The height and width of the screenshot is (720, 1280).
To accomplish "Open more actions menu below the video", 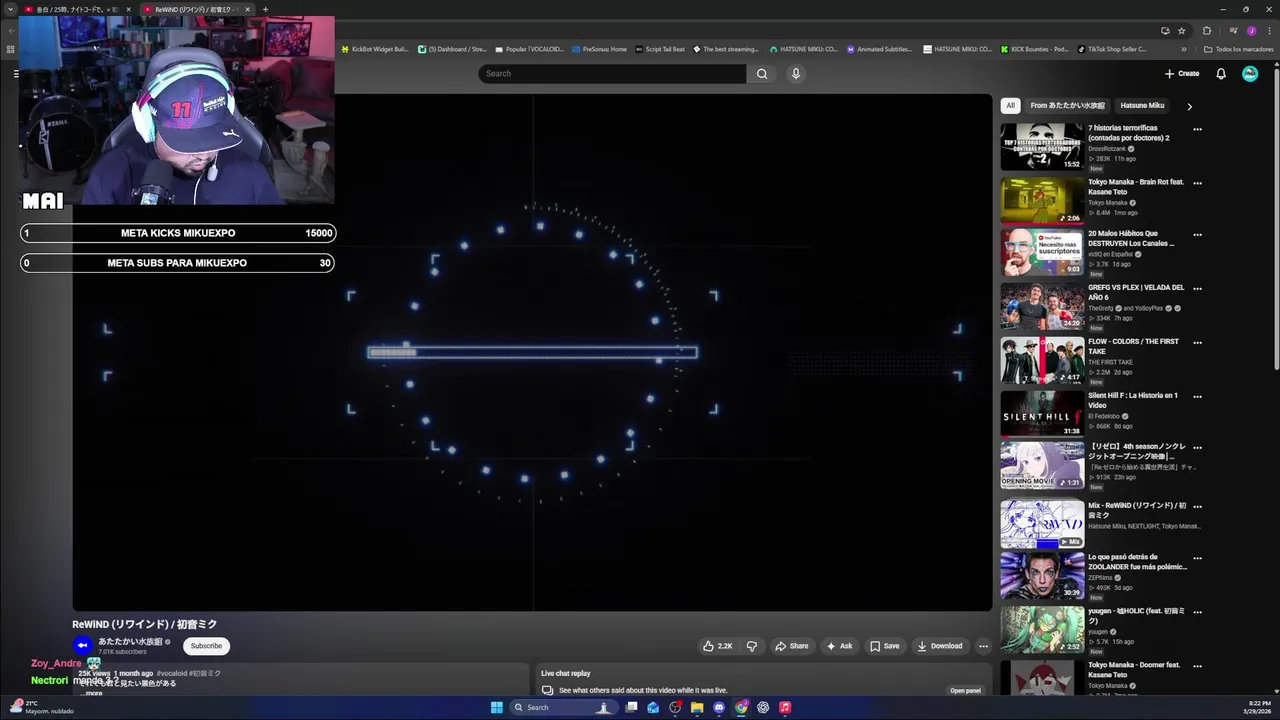I will point(983,646).
